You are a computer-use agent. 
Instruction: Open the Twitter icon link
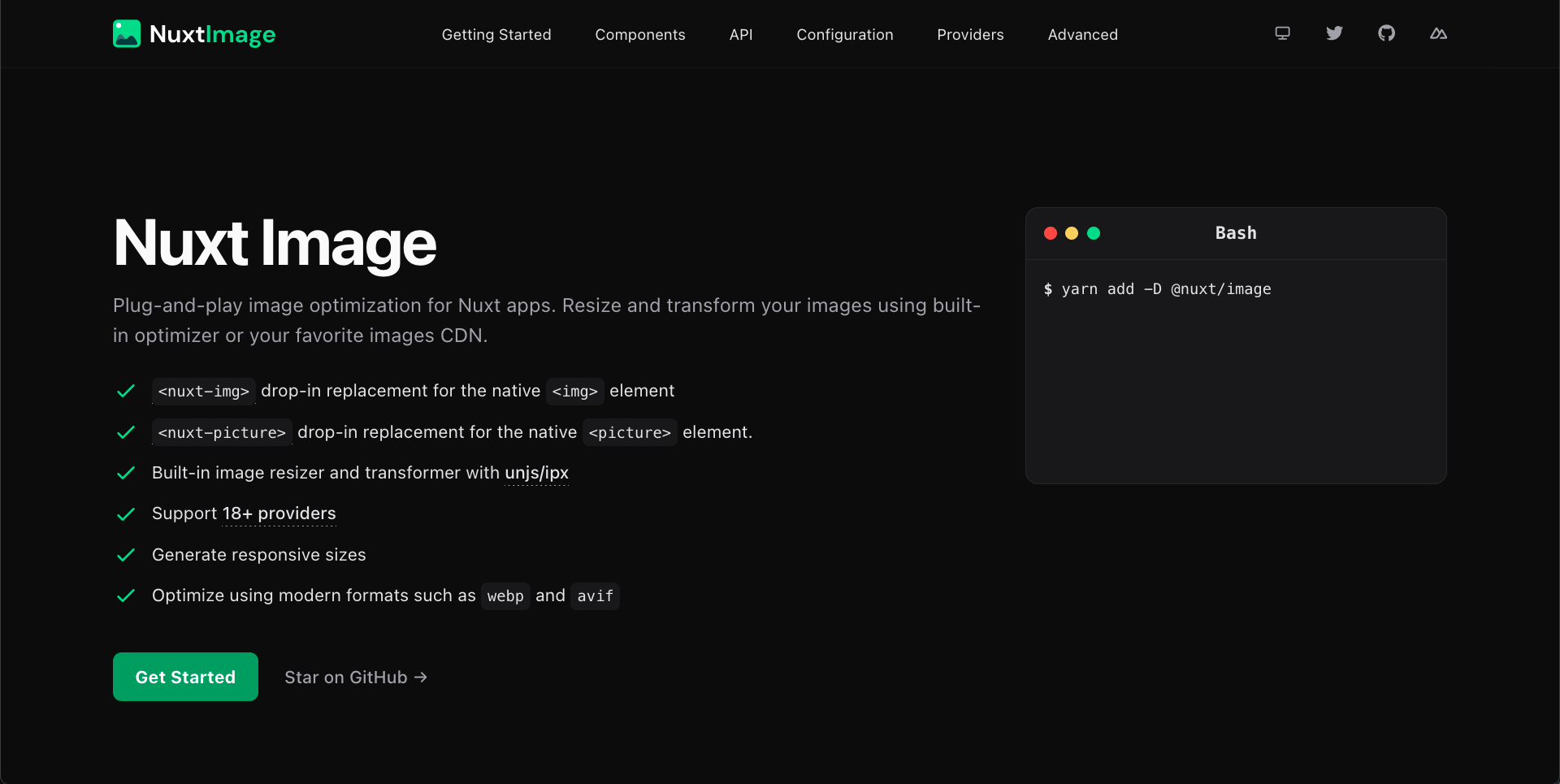[x=1334, y=33]
